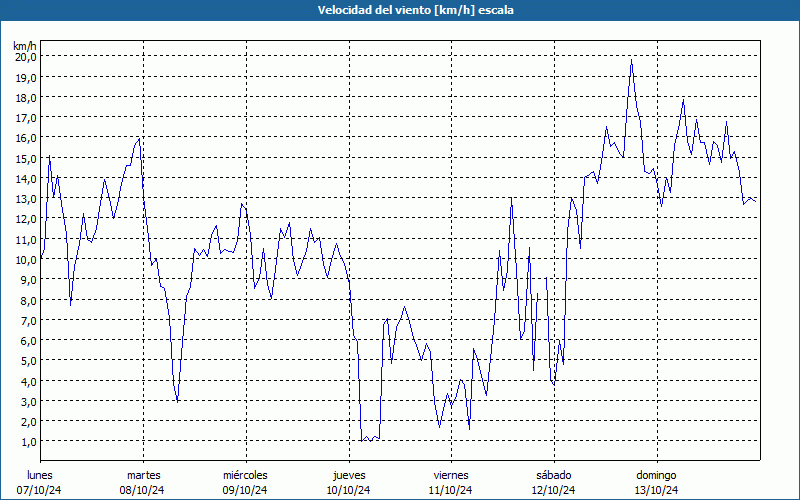Click the 7,0 y-axis value
This screenshot has width=800, height=500.
coord(29,320)
